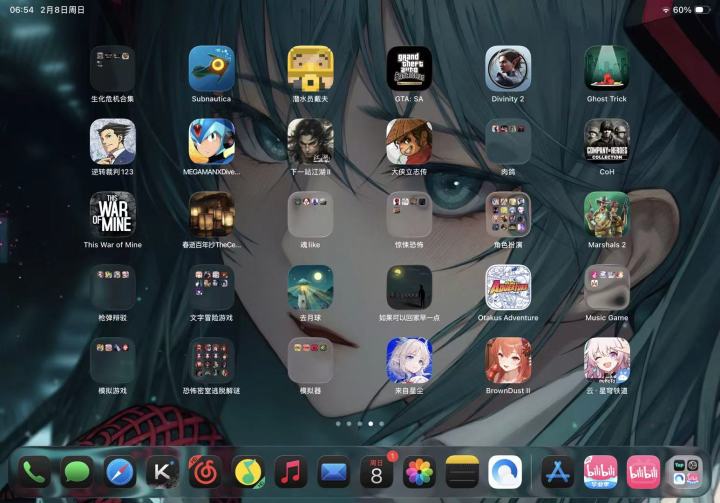
Task: Open the 潜水员戴夫 app
Action: click(310, 68)
